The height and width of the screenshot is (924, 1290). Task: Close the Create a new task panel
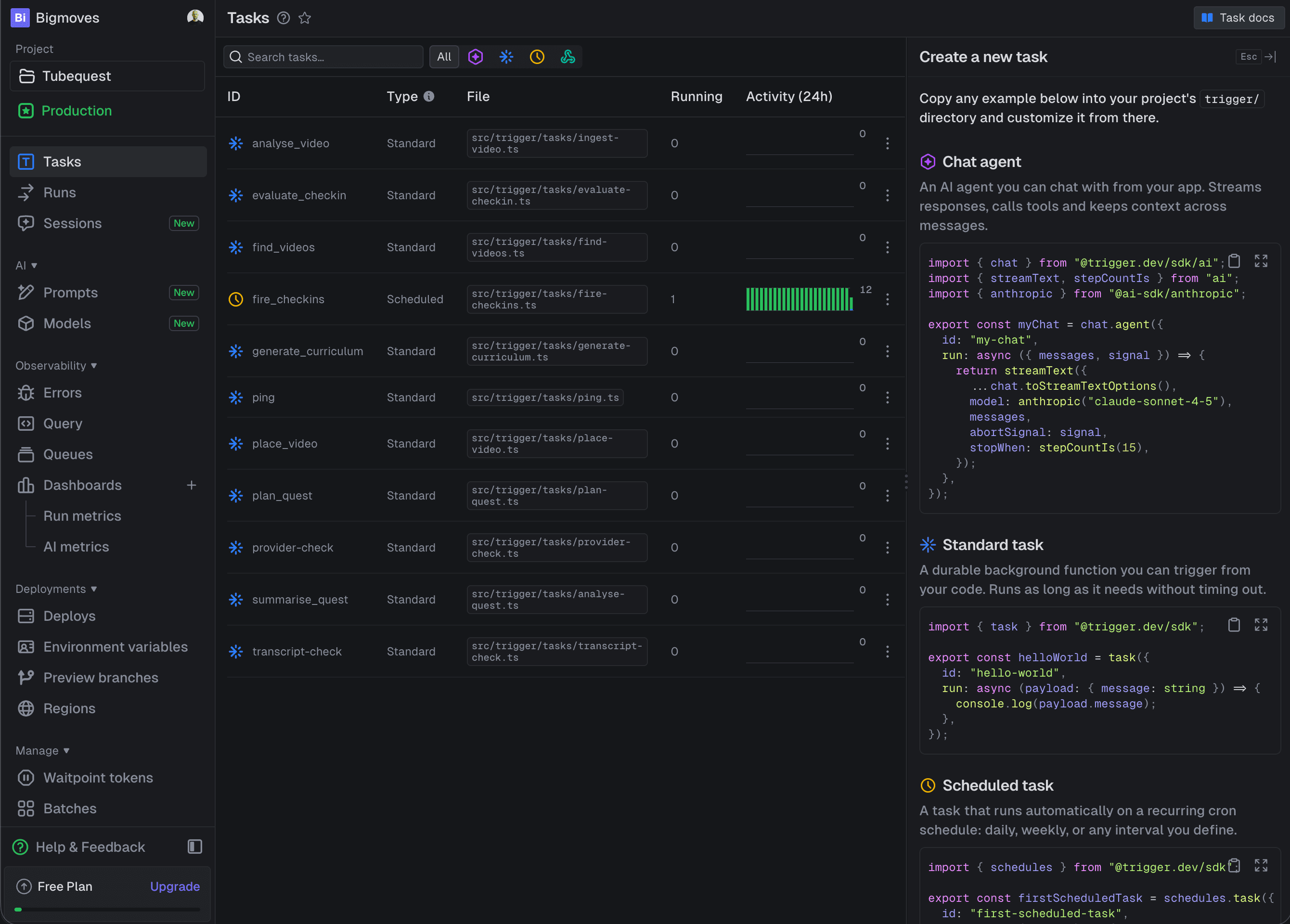tap(1256, 57)
